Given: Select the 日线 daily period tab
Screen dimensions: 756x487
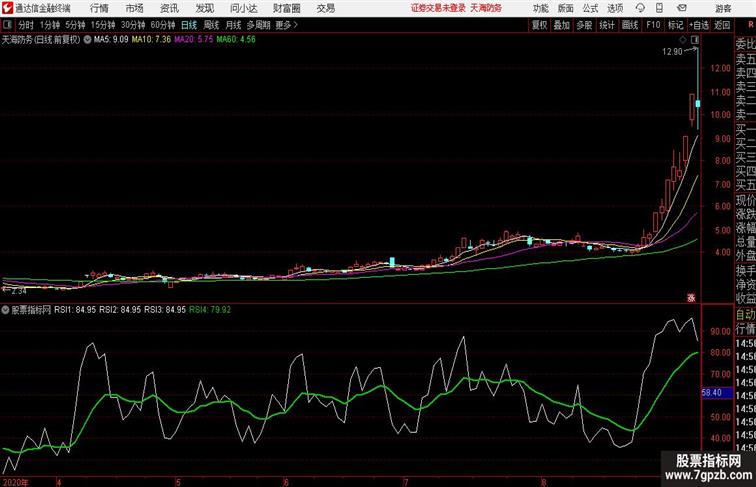Looking at the screenshot, I should click(x=189, y=25).
